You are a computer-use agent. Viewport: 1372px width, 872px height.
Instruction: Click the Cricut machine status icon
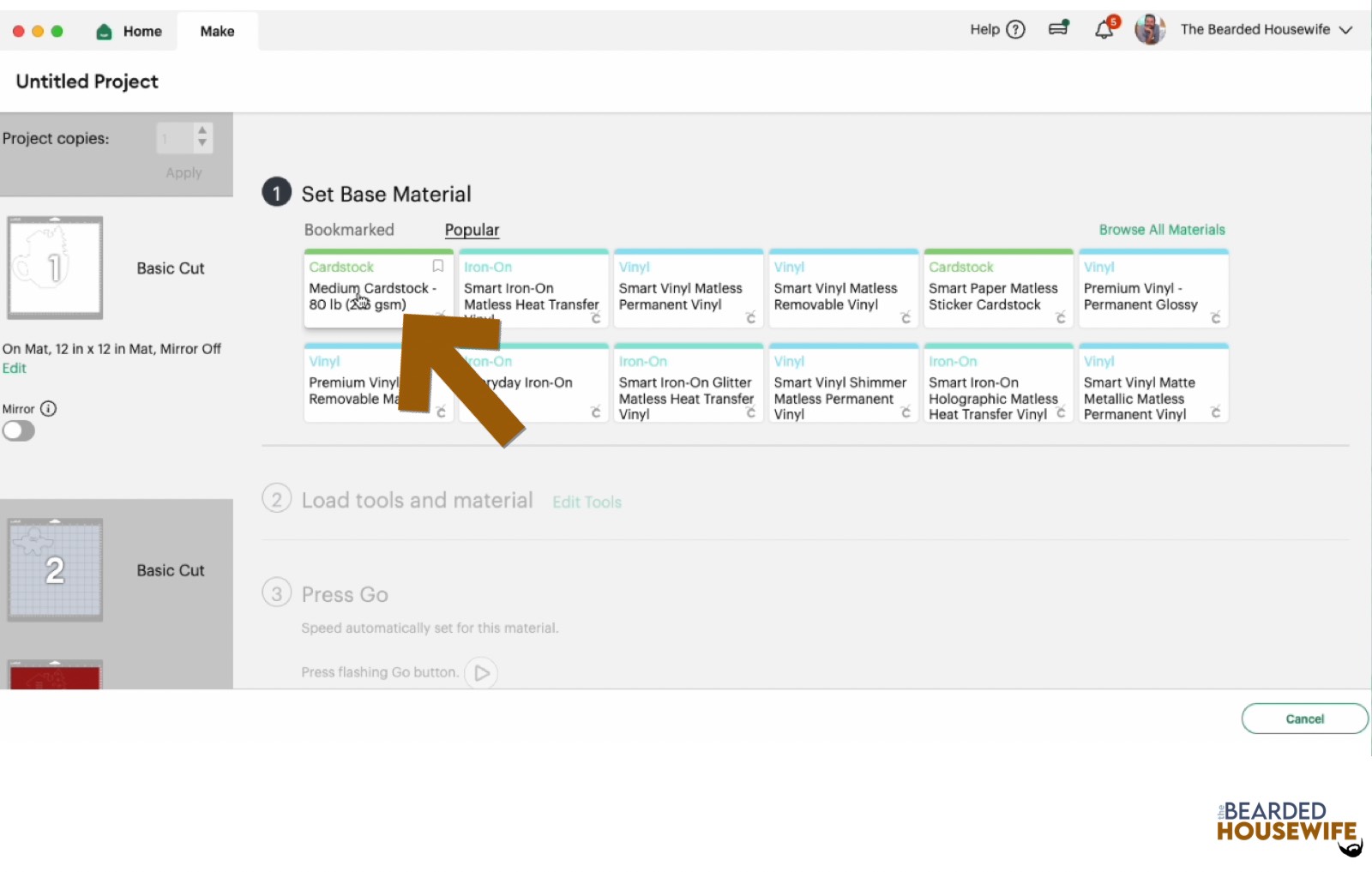coord(1058,28)
